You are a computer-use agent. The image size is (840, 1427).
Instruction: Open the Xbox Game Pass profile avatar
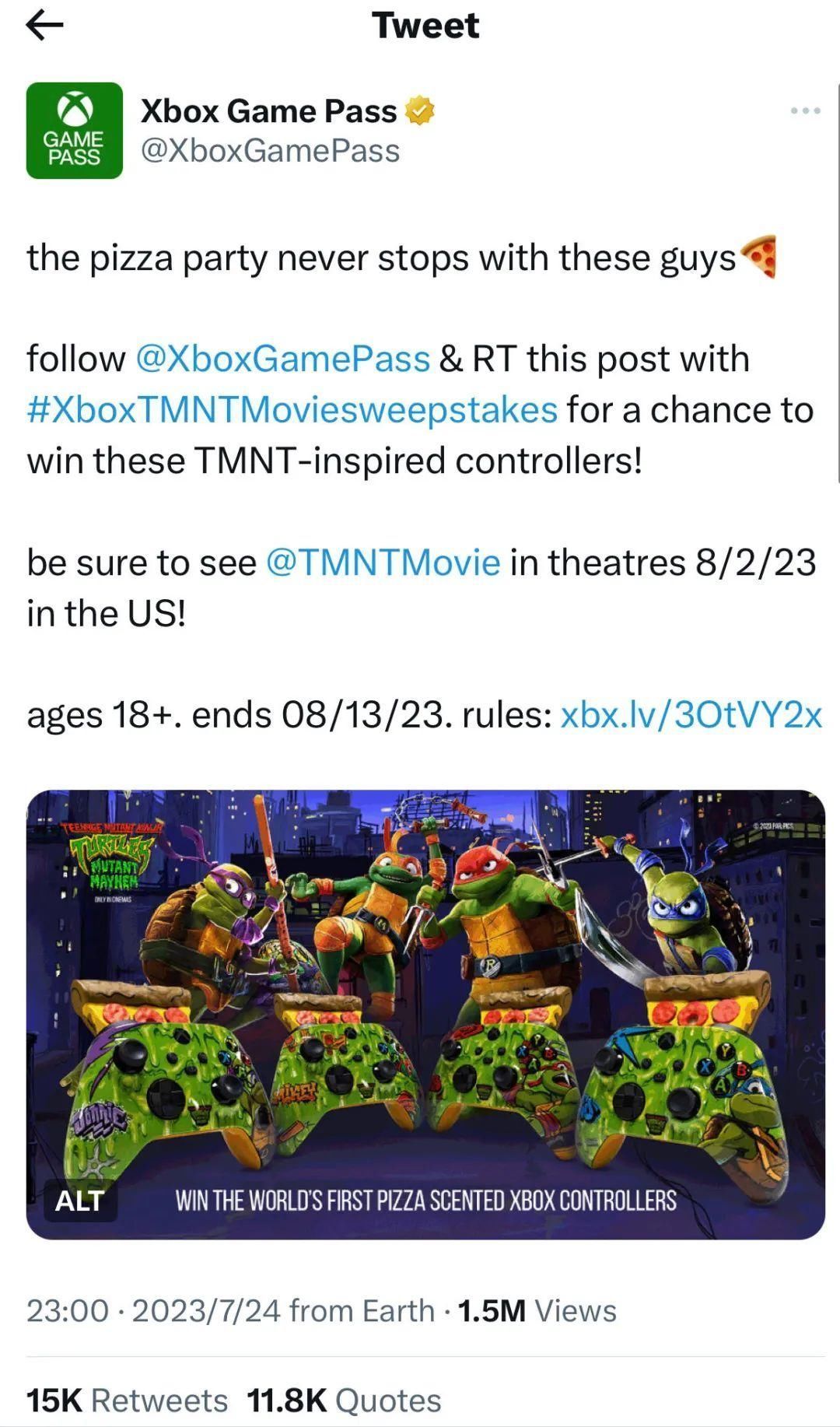75,131
